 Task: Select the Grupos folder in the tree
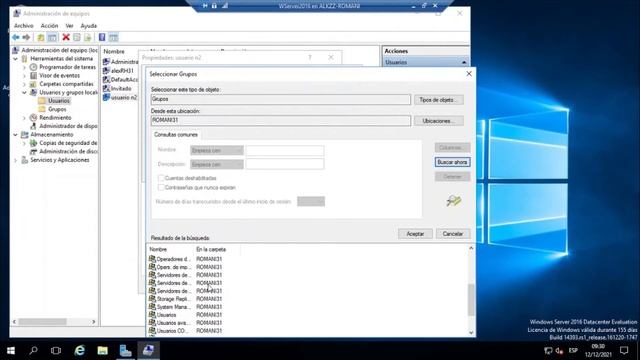click(x=57, y=109)
